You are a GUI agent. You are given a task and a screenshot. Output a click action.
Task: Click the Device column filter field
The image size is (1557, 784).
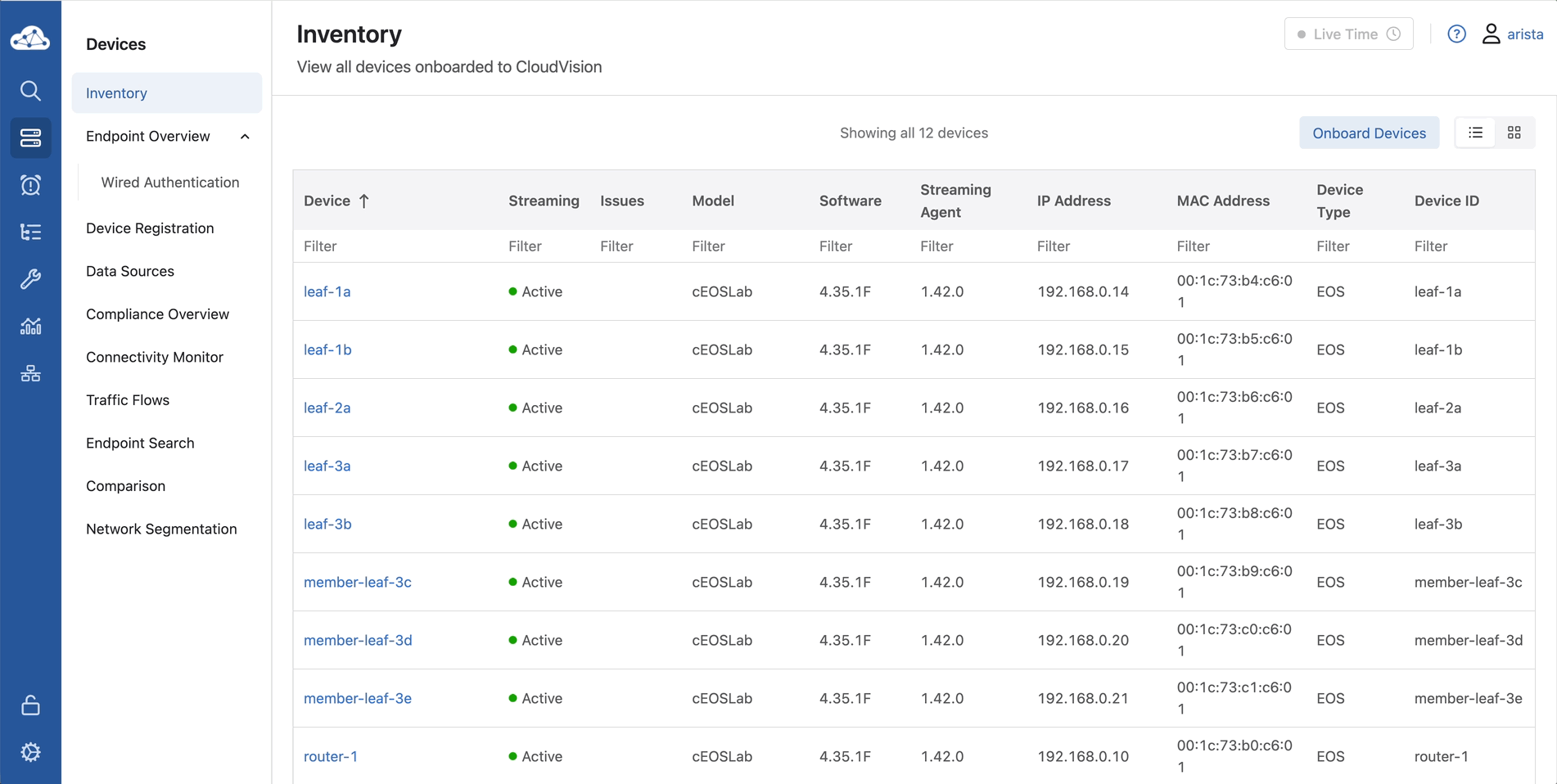(395, 246)
